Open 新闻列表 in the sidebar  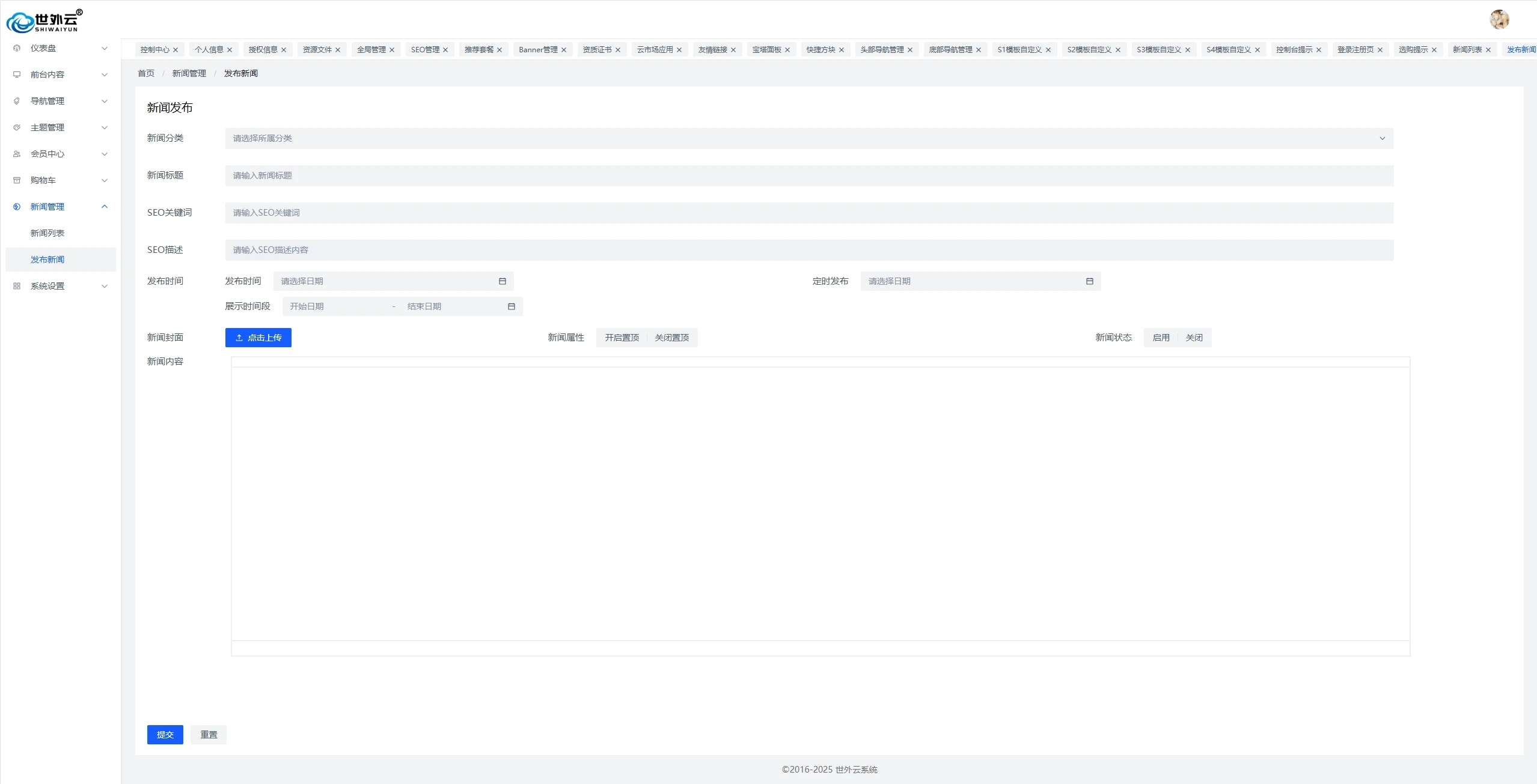click(x=47, y=233)
